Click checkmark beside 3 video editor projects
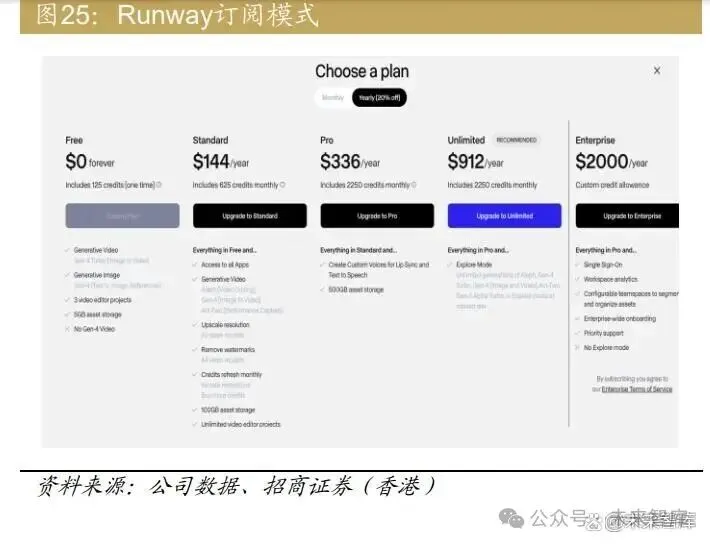The image size is (710, 546). pos(67,300)
